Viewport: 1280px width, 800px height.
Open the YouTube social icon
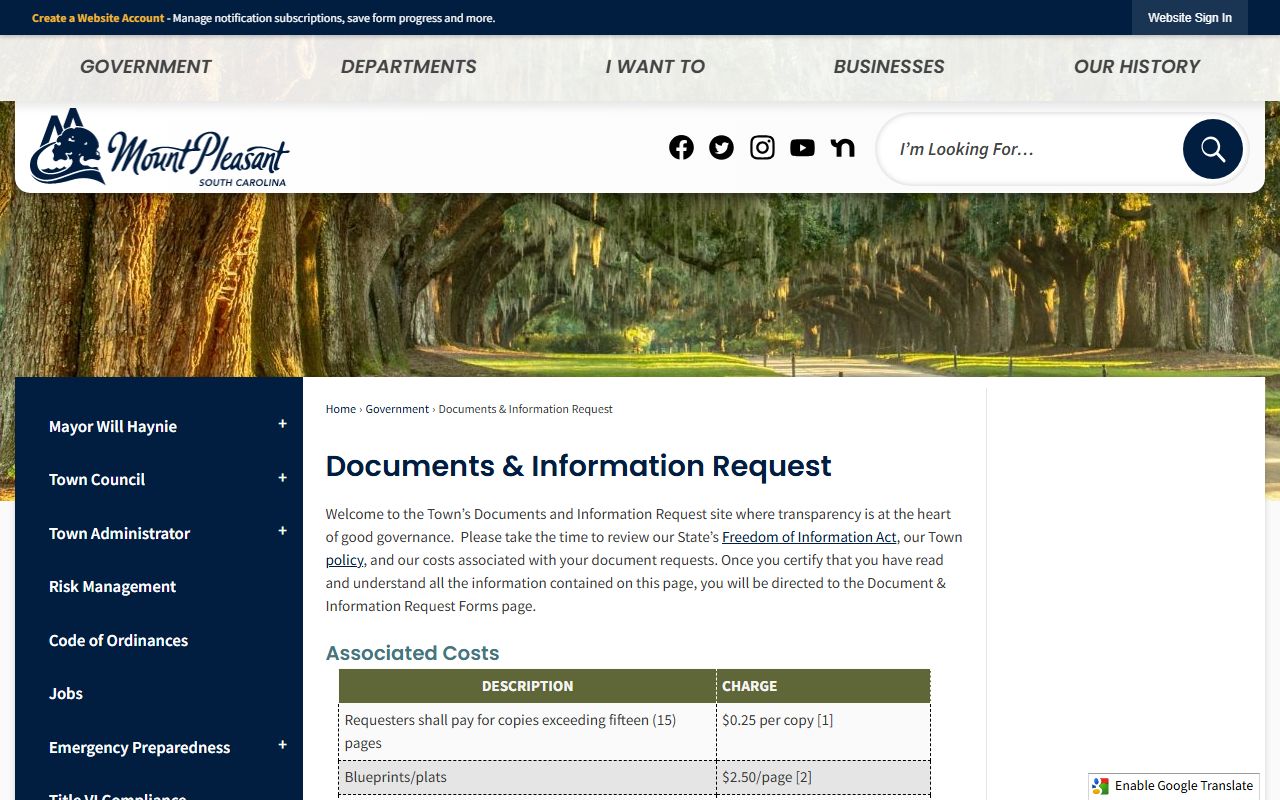(802, 148)
